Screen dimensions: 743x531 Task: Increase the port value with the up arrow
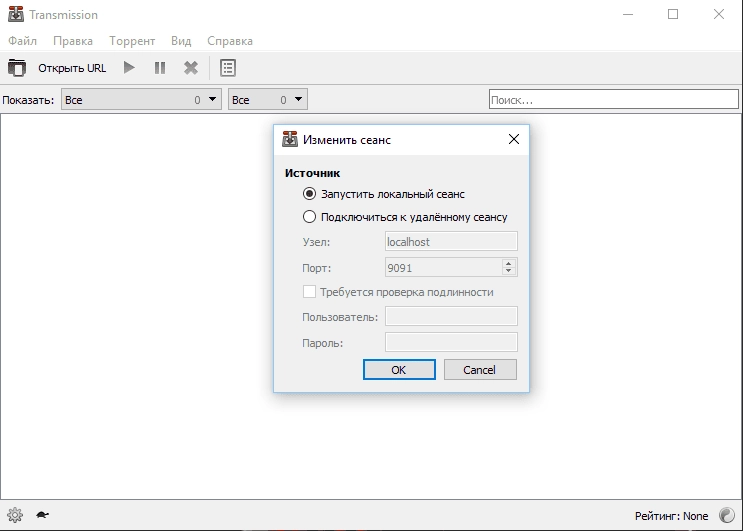pyautogui.click(x=508, y=263)
